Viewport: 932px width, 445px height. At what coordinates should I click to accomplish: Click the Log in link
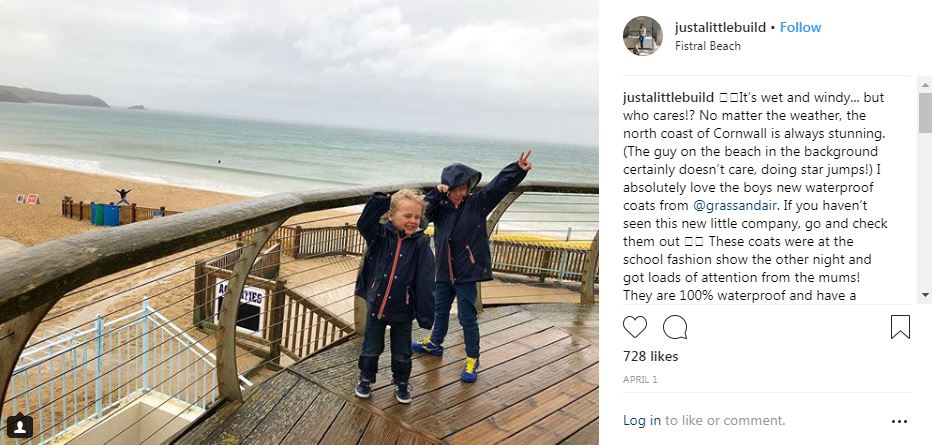point(641,421)
